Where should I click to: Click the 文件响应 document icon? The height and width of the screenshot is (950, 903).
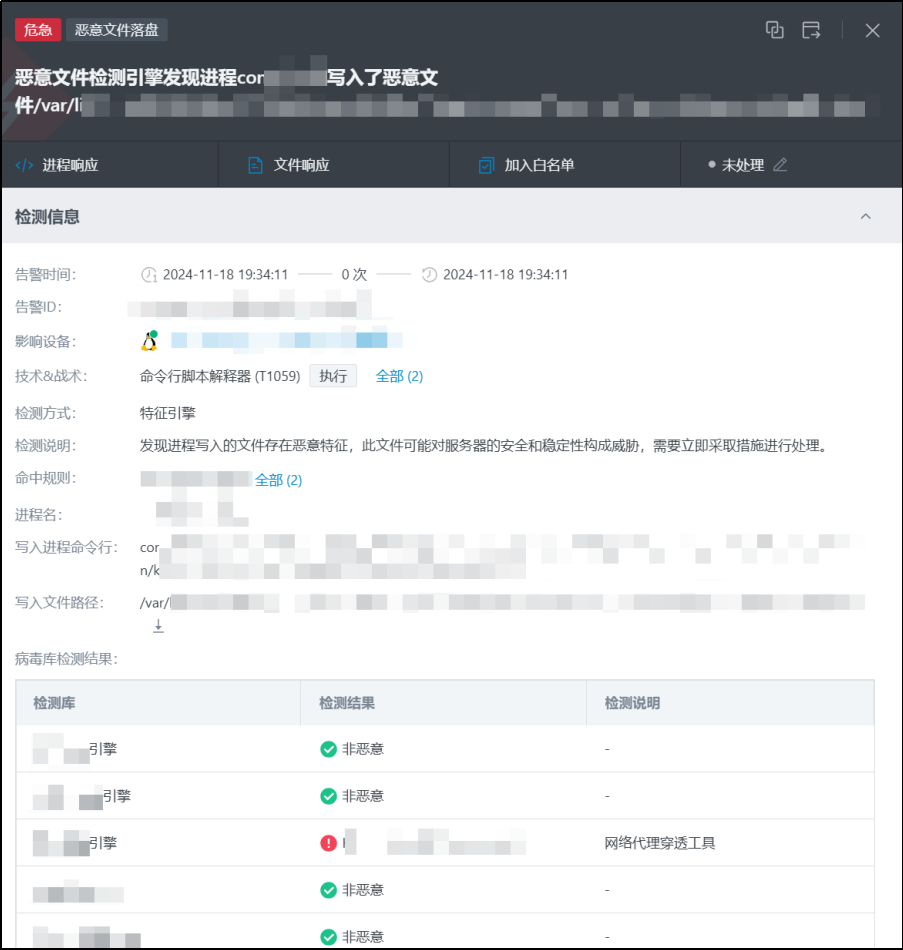(255, 165)
